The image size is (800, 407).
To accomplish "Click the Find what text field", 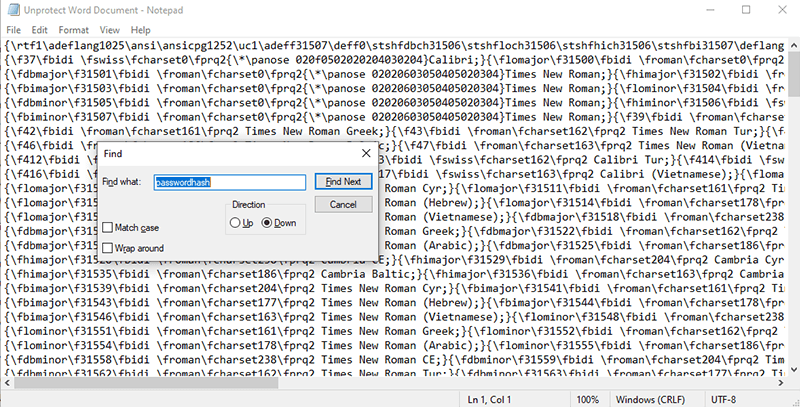I will point(229,183).
